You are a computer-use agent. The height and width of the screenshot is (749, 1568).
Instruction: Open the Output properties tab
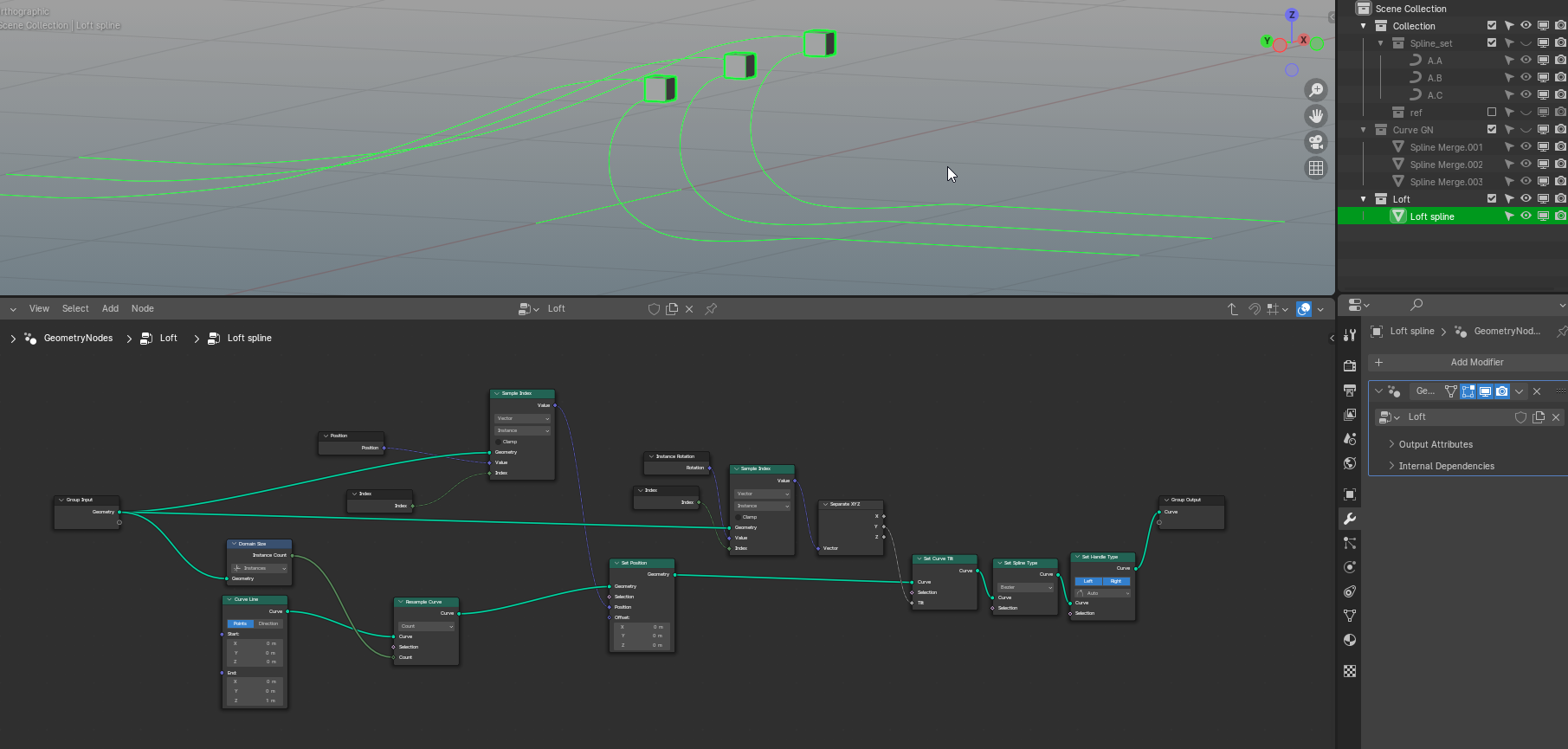tap(1350, 391)
